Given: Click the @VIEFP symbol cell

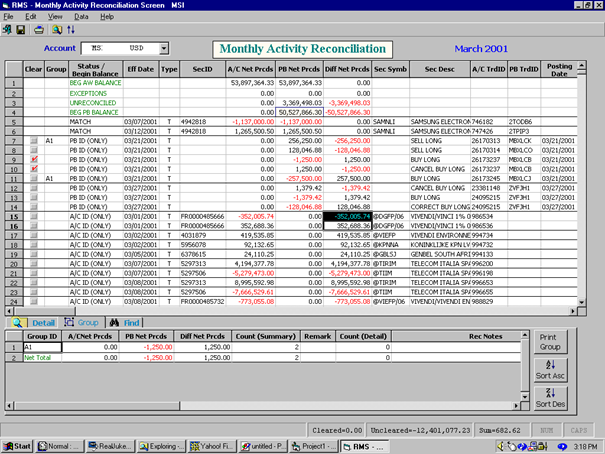Looking at the screenshot, I should click(x=390, y=235).
